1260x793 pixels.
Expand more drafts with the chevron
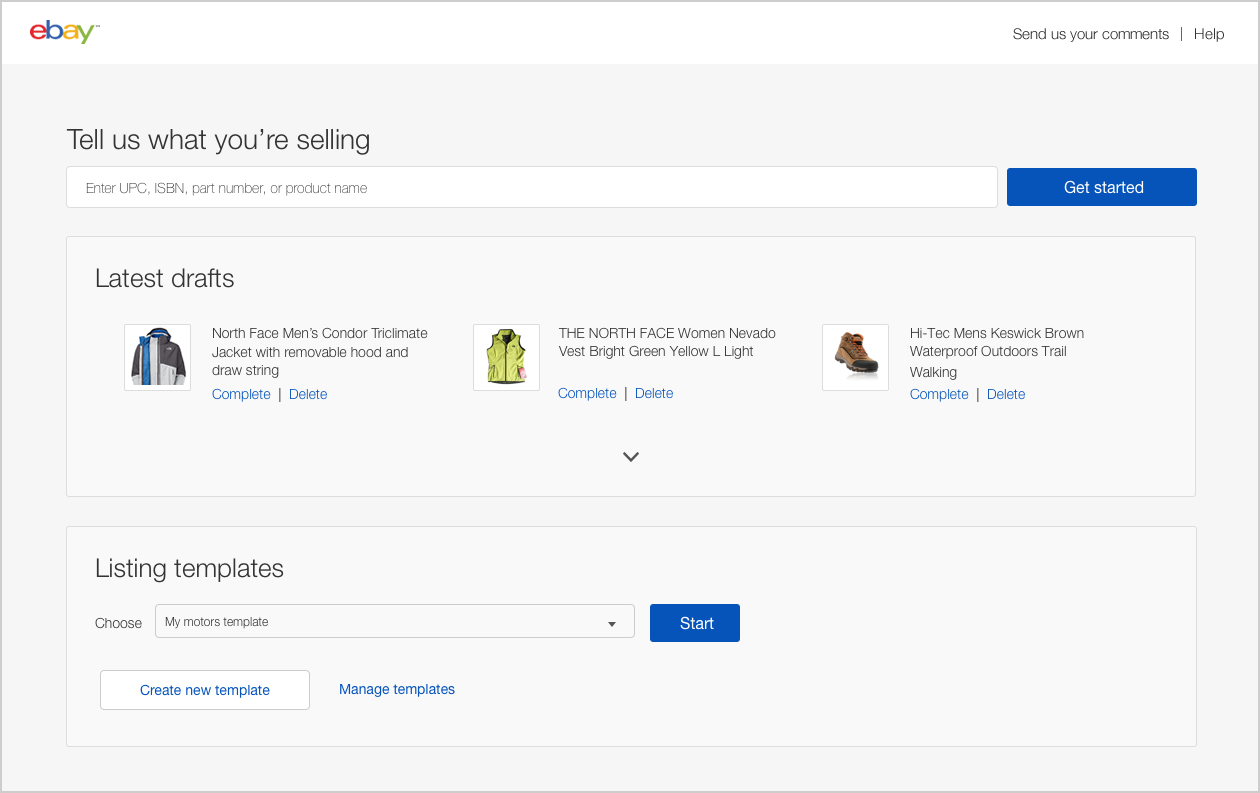[631, 457]
